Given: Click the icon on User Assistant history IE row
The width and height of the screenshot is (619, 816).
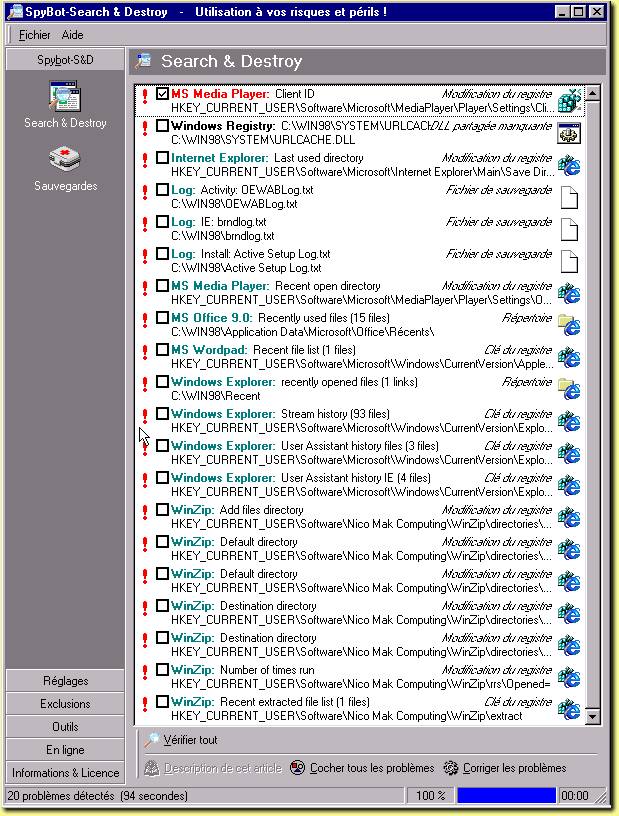Looking at the screenshot, I should click(x=569, y=486).
